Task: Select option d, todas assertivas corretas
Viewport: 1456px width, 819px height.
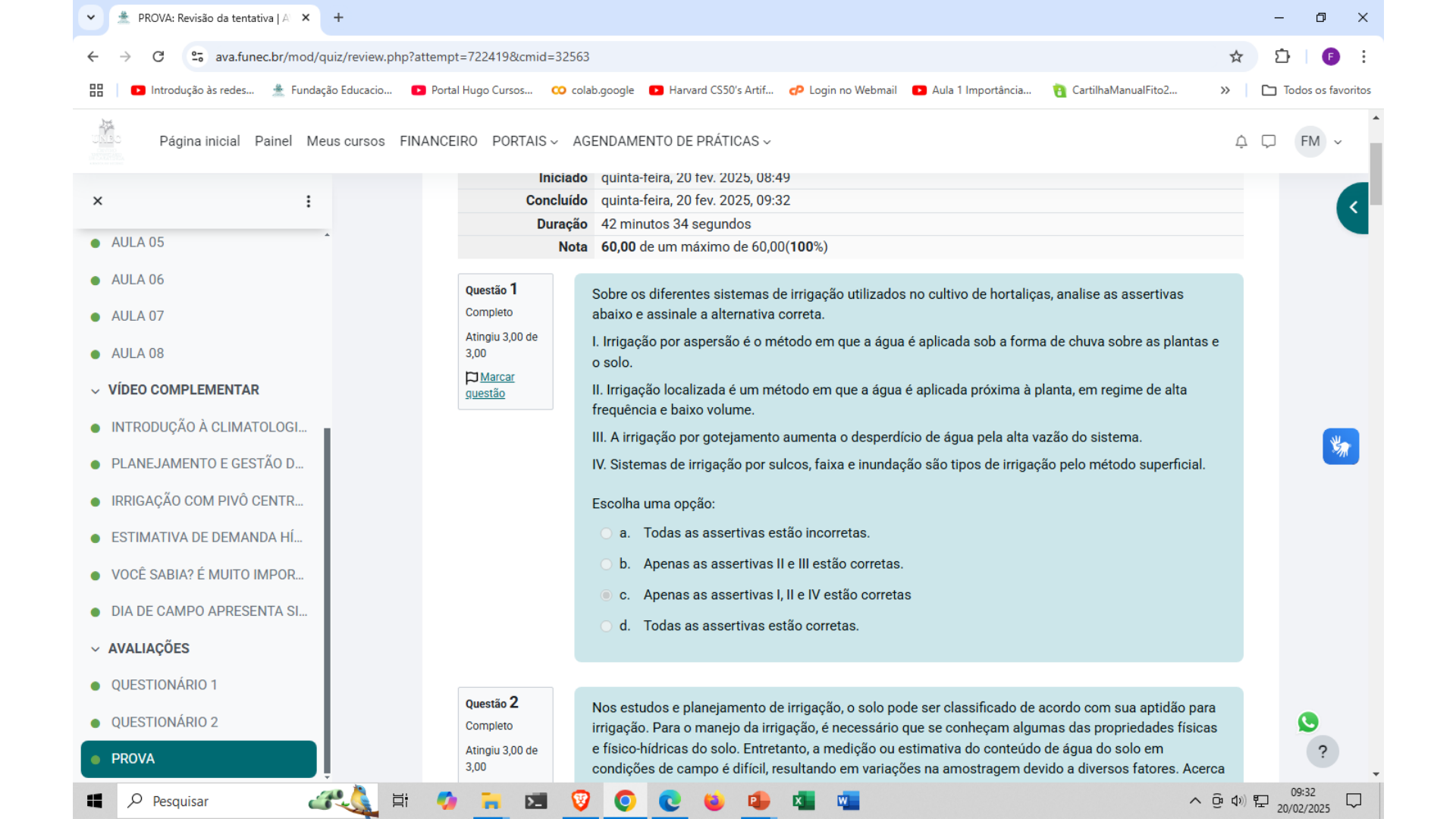Action: point(606,626)
